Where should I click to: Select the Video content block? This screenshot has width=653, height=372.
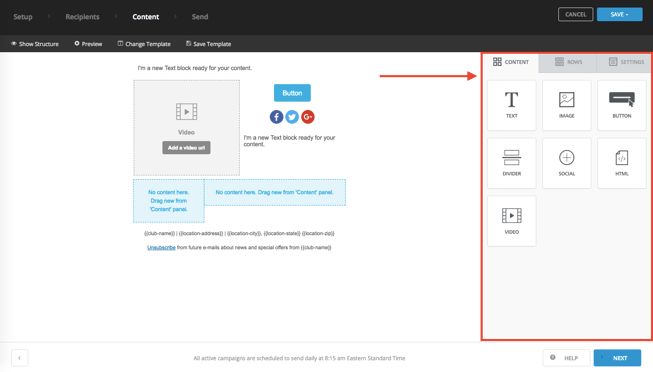coord(511,221)
